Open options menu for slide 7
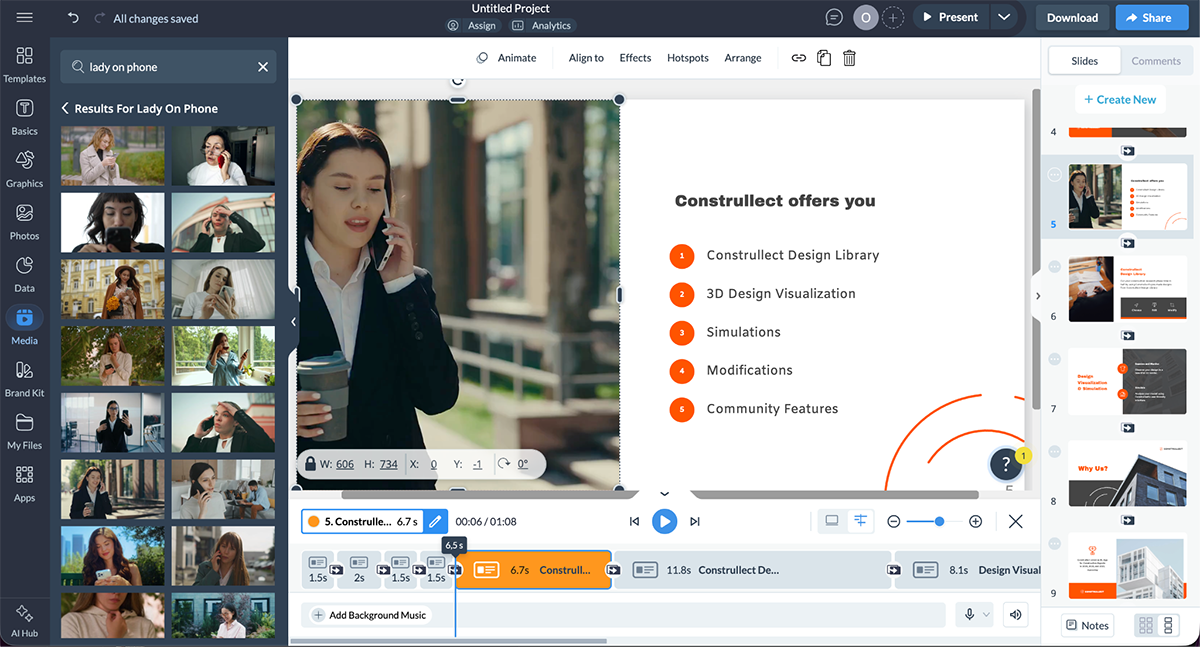This screenshot has width=1200, height=647. point(1054,358)
